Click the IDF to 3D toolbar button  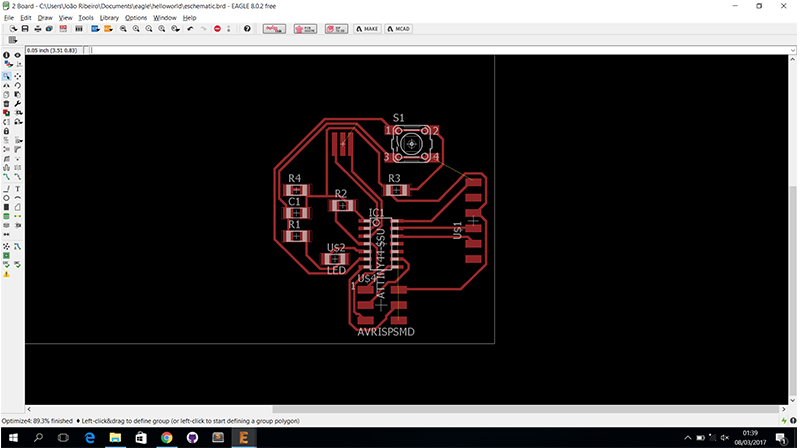click(336, 29)
